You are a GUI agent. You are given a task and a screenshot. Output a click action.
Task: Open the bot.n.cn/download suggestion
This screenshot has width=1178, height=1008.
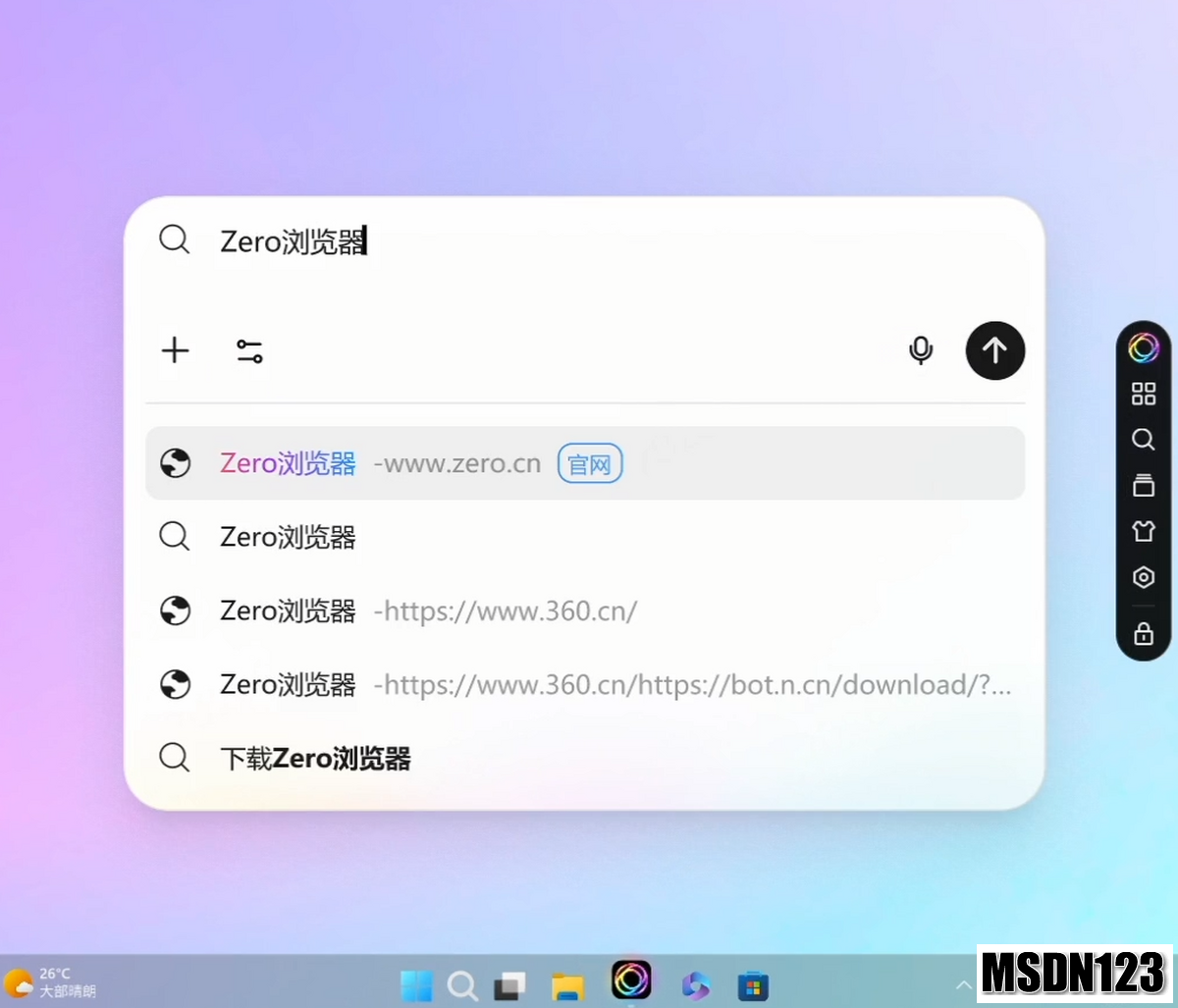coord(585,684)
